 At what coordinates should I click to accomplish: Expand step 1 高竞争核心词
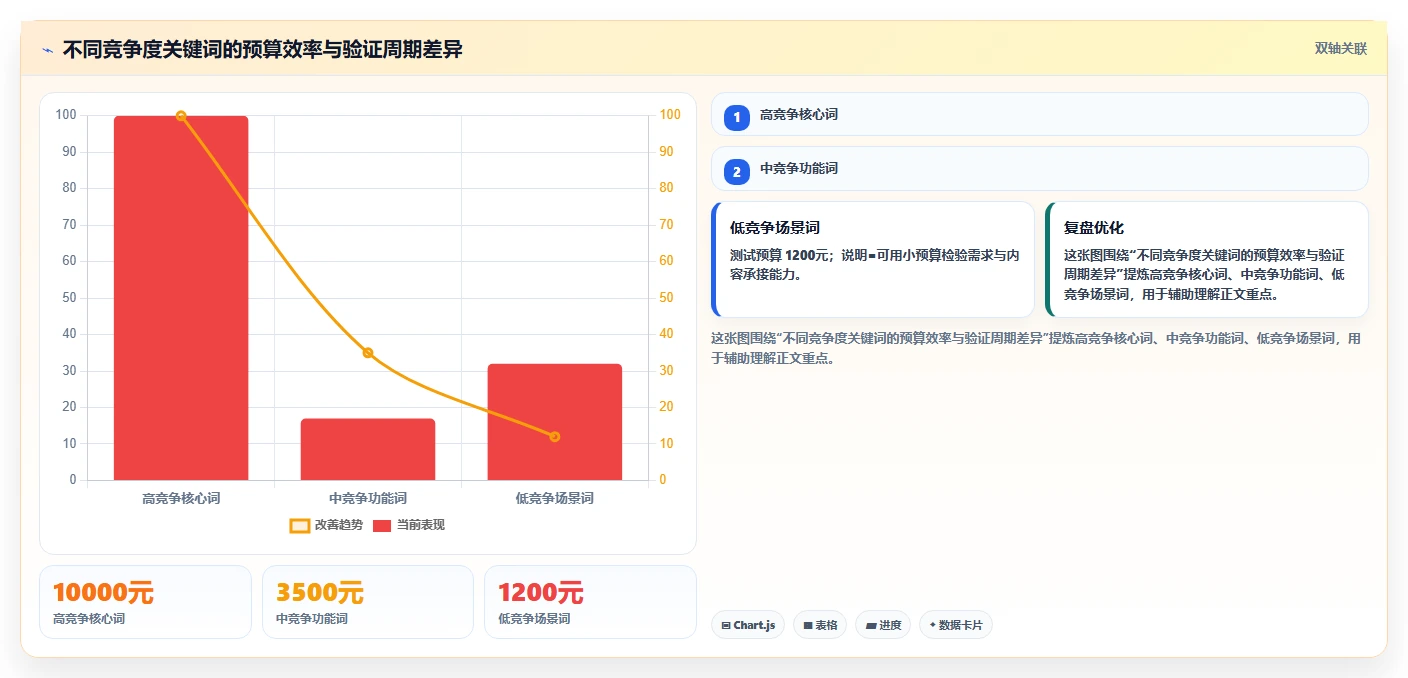tap(1040, 114)
